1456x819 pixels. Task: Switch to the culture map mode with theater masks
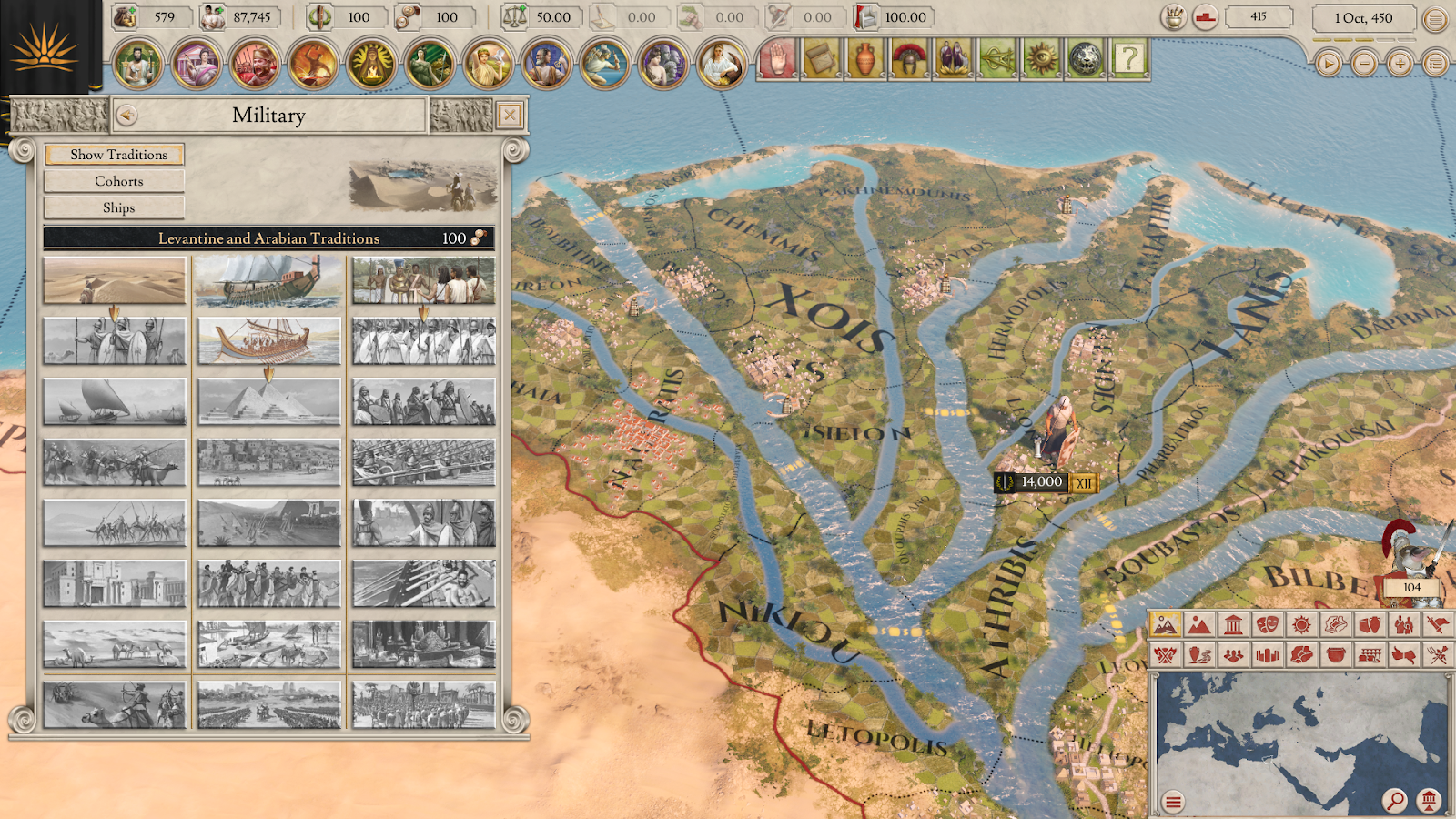click(x=1268, y=624)
